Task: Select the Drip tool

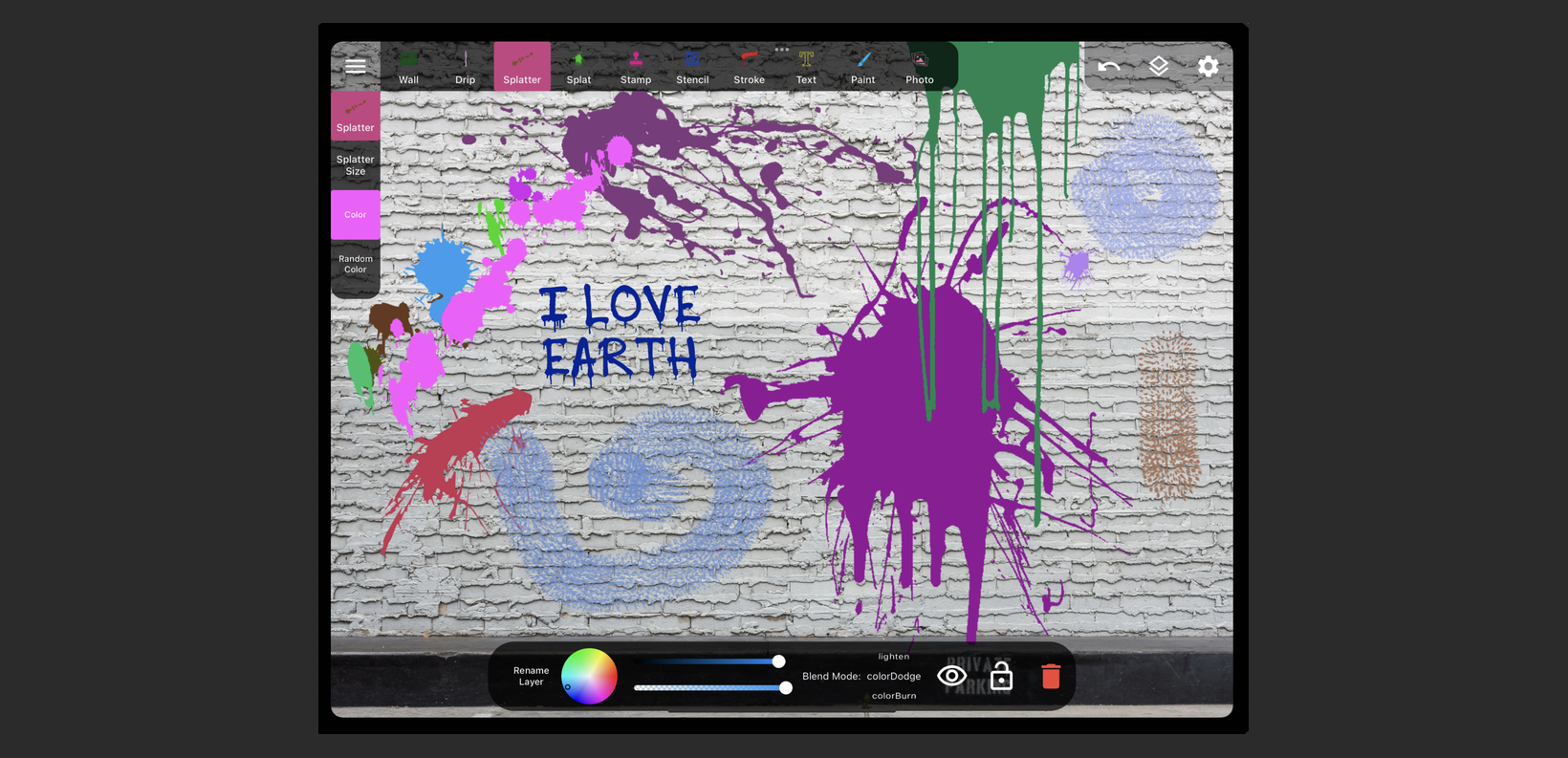Action: click(466, 67)
